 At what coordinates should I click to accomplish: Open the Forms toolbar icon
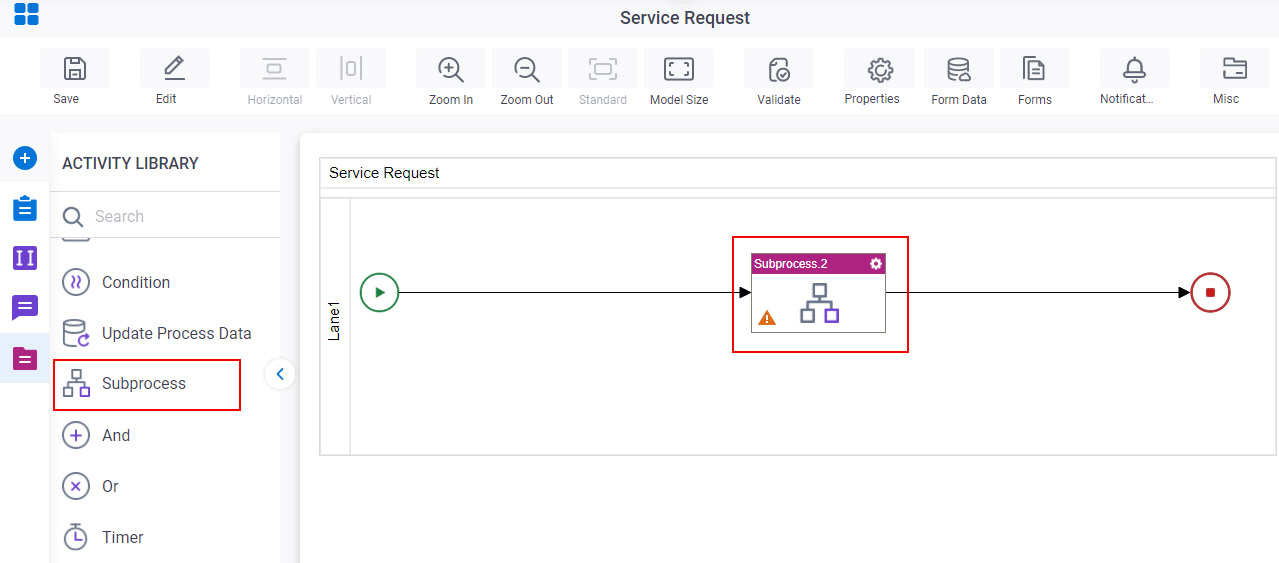[x=1035, y=69]
